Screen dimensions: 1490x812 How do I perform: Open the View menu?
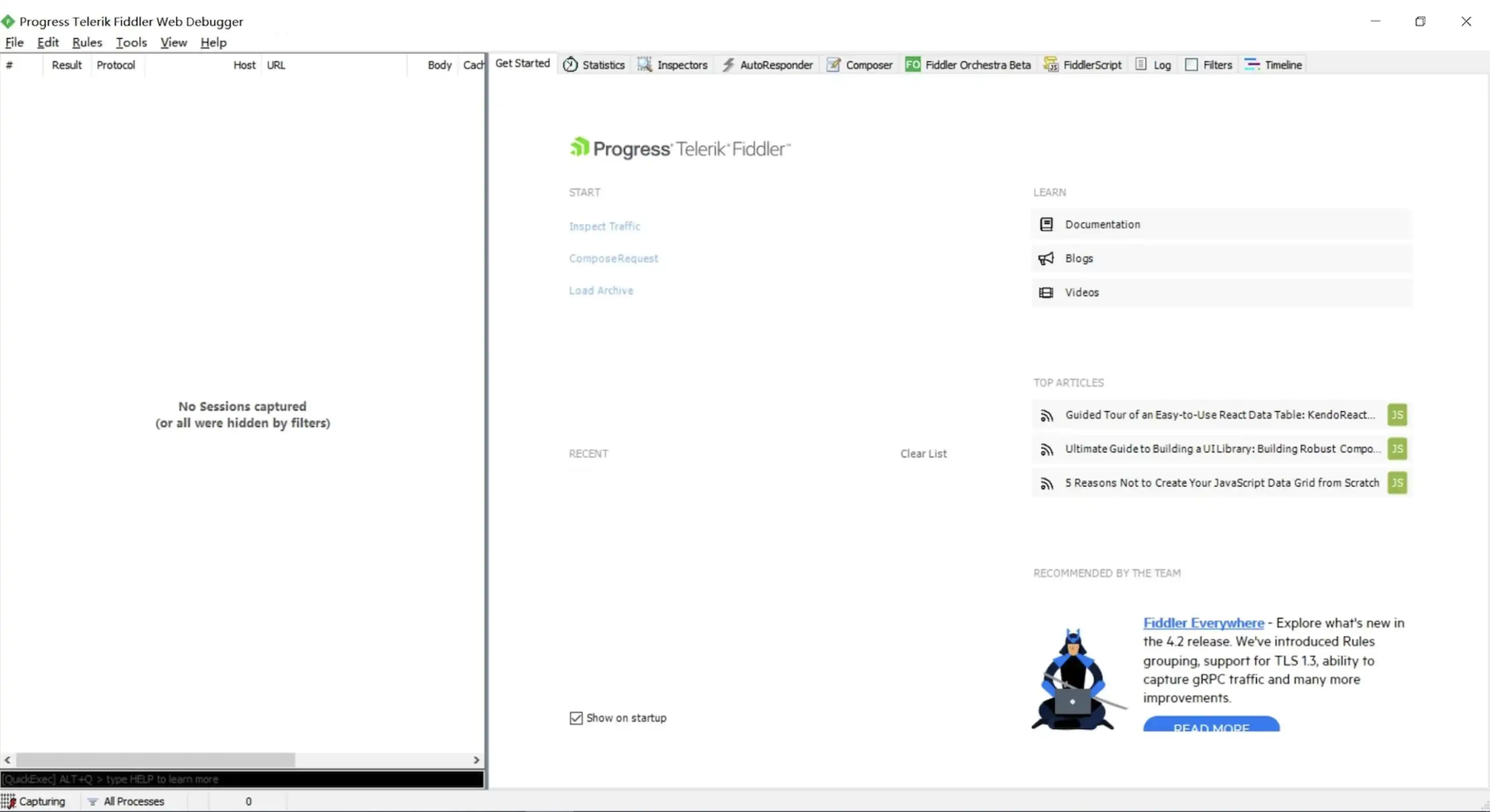[x=174, y=42]
